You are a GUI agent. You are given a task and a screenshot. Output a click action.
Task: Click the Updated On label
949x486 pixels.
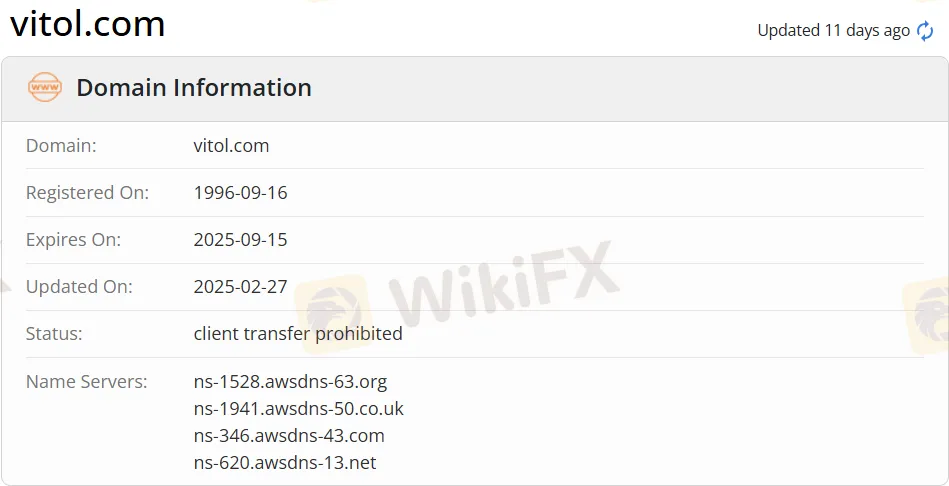pos(79,286)
